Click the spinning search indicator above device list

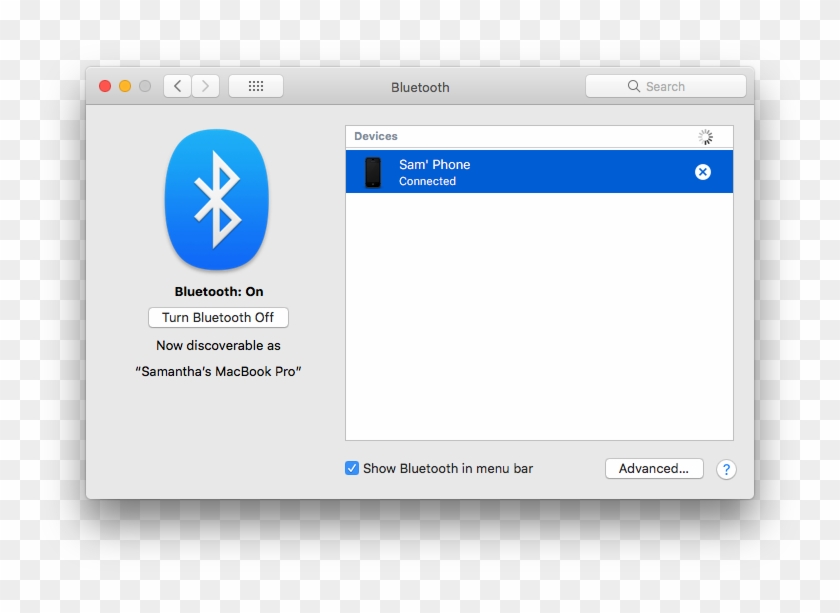point(706,136)
